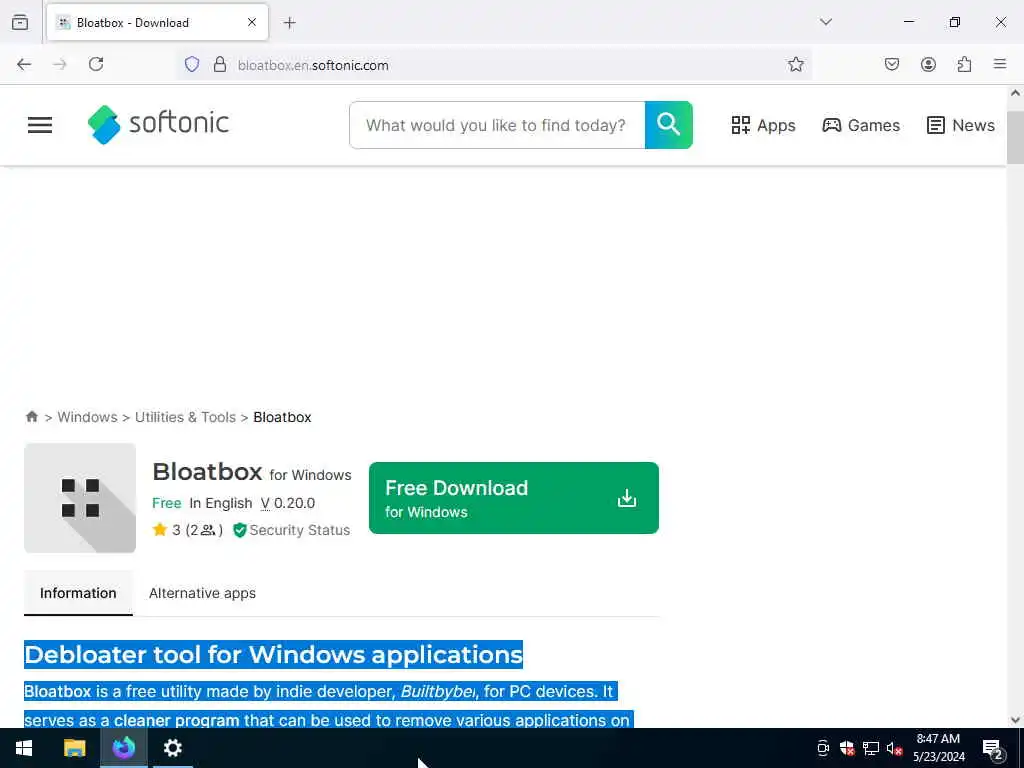Switch to the Information tab

point(78,593)
